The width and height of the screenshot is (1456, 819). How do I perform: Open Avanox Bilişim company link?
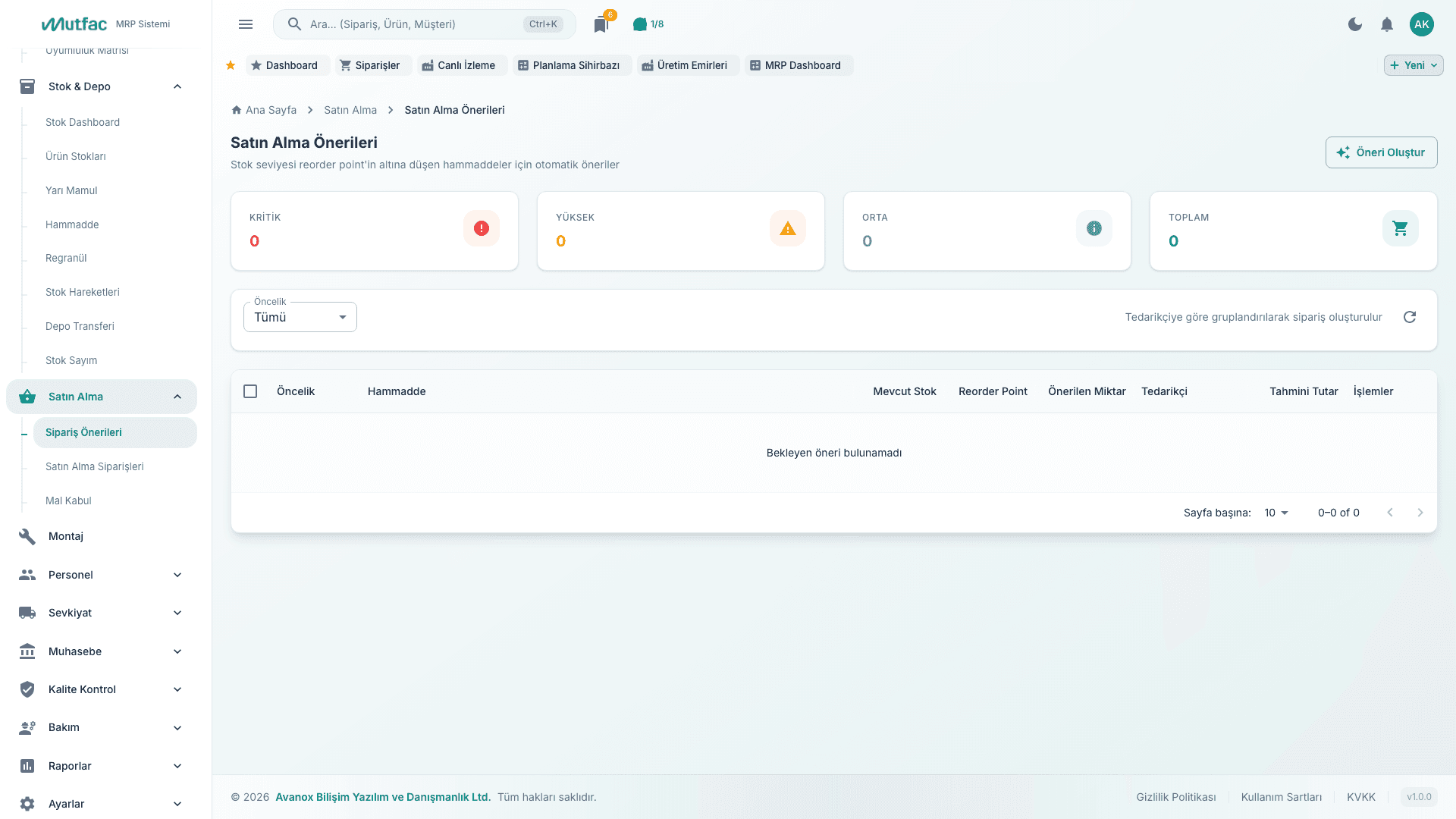[x=383, y=797]
